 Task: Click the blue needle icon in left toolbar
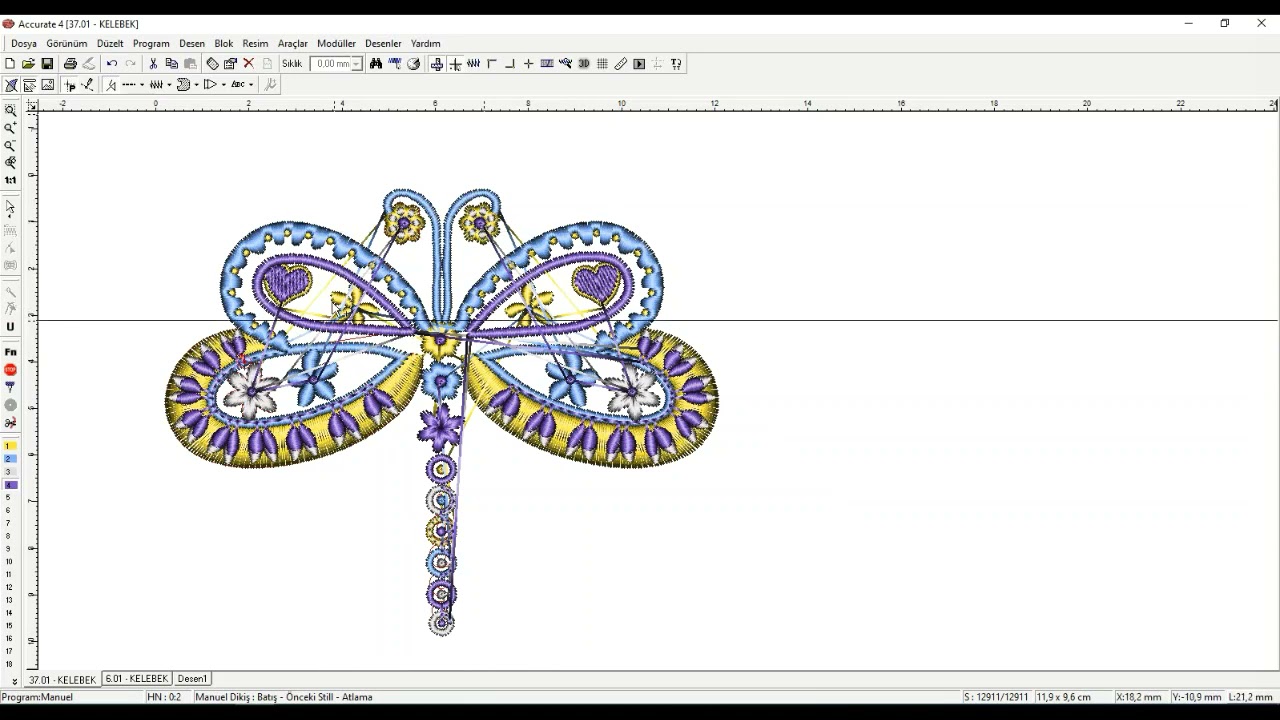[x=11, y=387]
